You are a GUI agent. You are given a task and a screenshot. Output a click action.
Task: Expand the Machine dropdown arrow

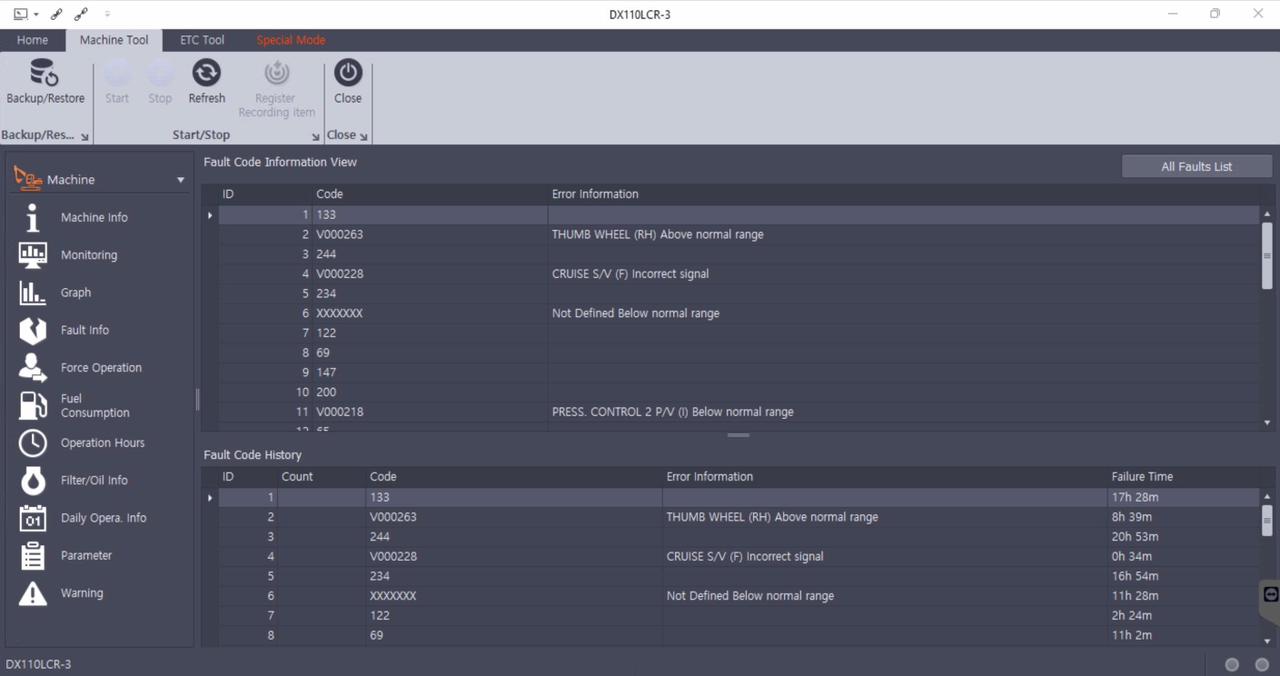point(181,181)
